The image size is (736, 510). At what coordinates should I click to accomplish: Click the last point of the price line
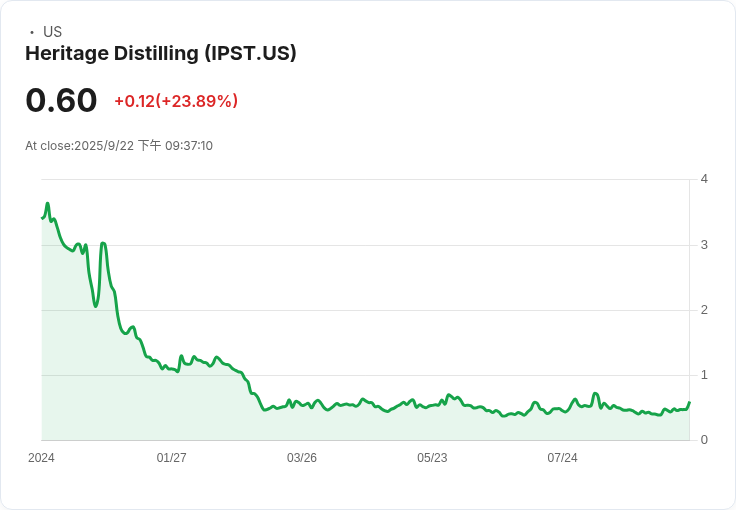[x=689, y=403]
